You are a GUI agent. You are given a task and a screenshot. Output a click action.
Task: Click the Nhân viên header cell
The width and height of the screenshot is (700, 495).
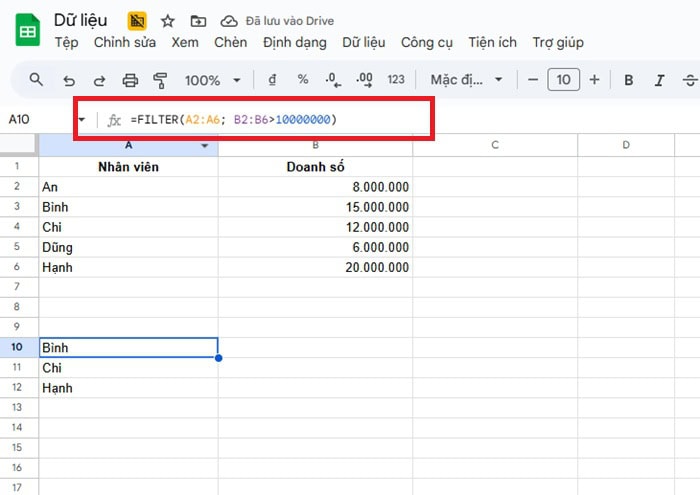point(129,167)
